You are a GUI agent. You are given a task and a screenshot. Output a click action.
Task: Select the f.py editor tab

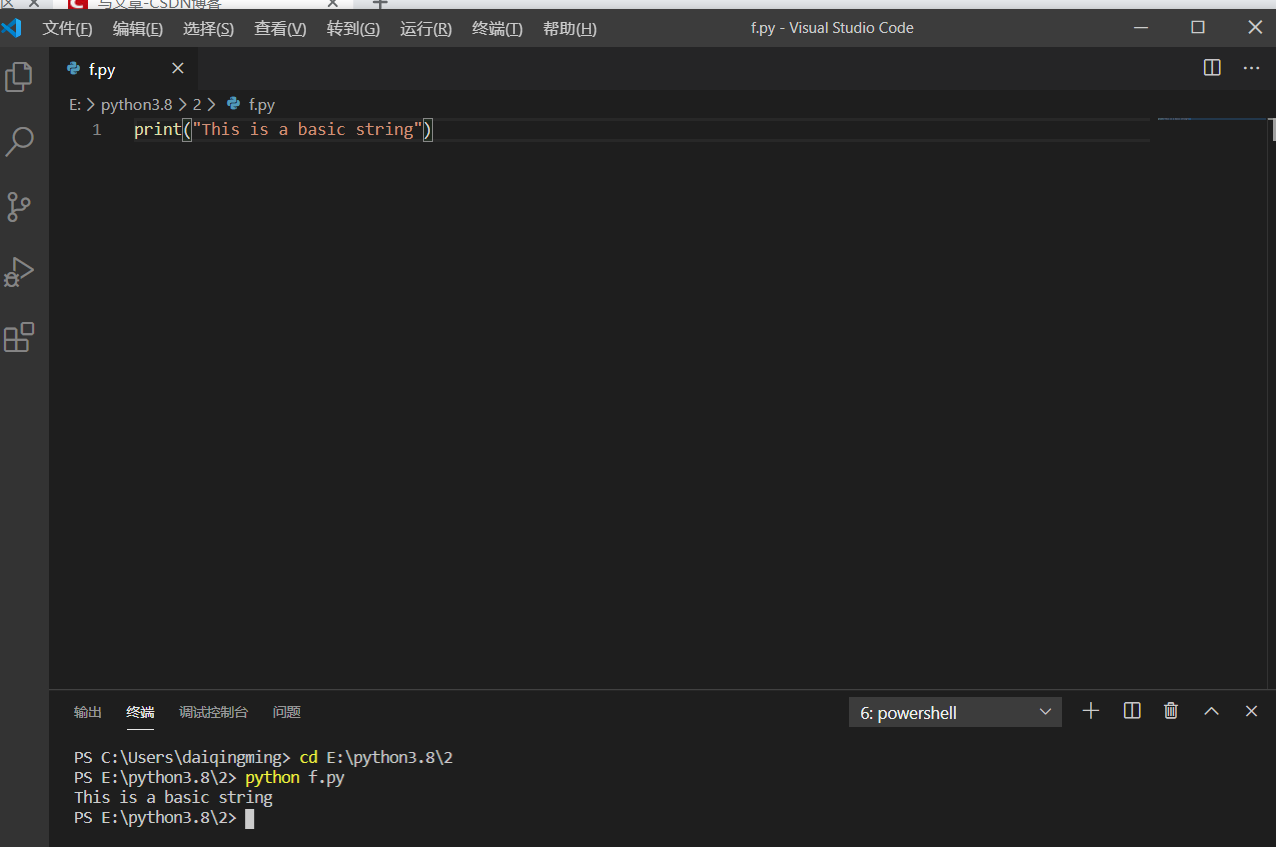point(123,68)
